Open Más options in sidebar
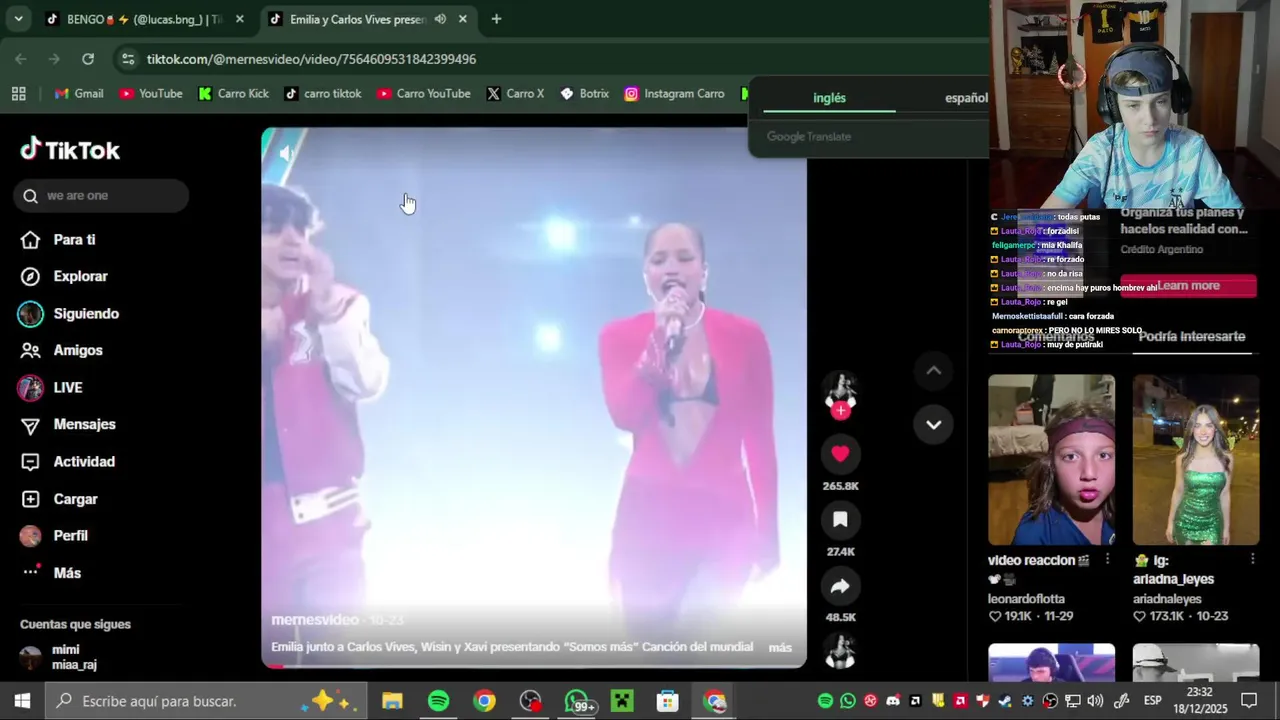1280x720 pixels. (67, 573)
